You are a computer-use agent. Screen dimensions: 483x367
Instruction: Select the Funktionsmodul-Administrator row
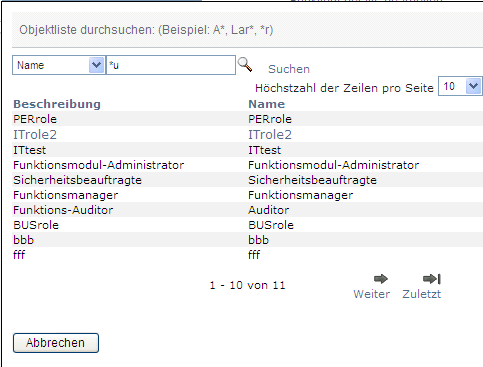point(247,165)
